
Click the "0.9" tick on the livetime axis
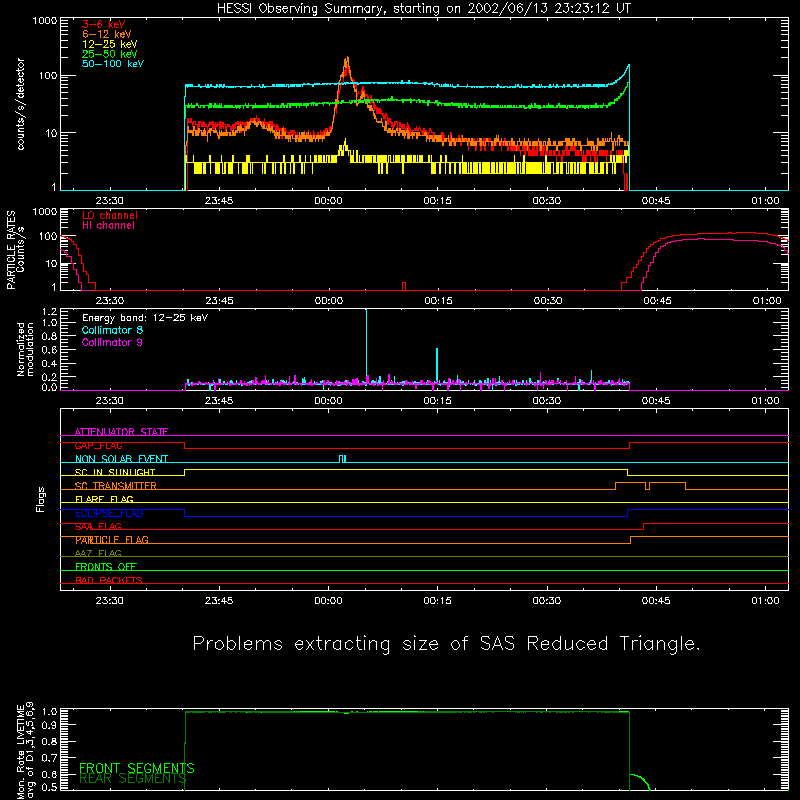tap(49, 725)
